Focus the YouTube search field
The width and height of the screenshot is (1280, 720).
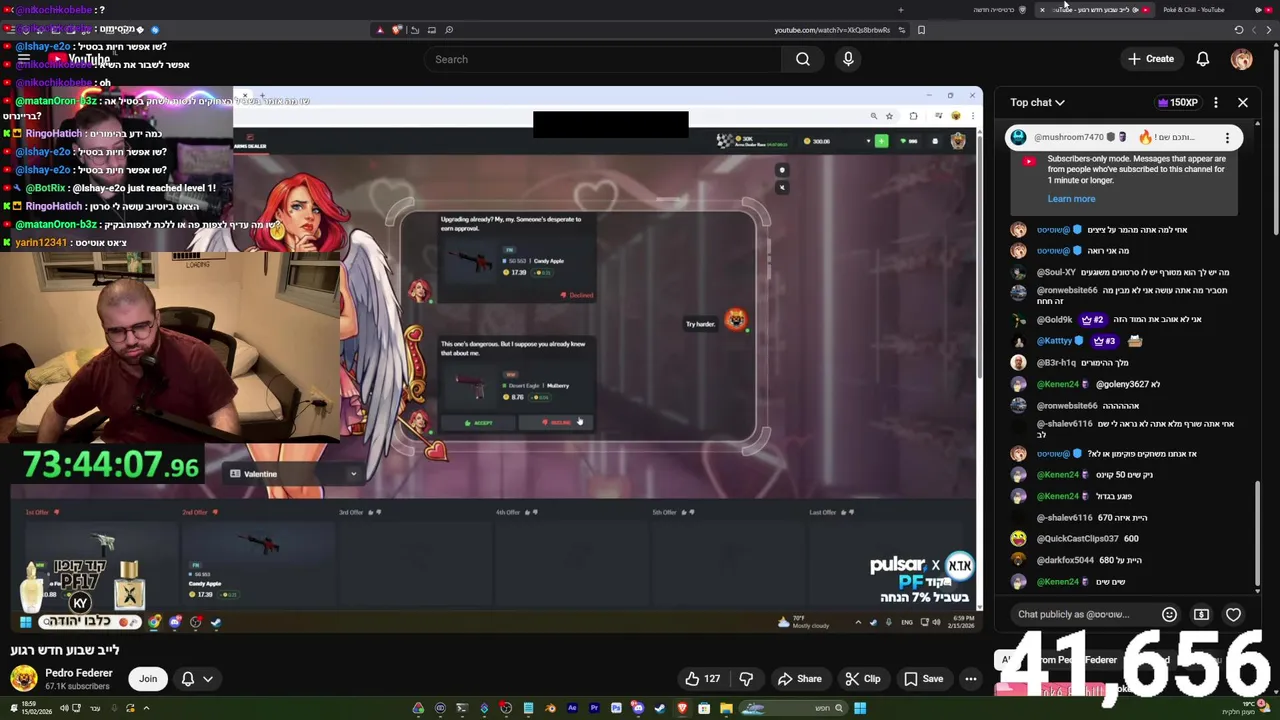pyautogui.click(x=603, y=59)
